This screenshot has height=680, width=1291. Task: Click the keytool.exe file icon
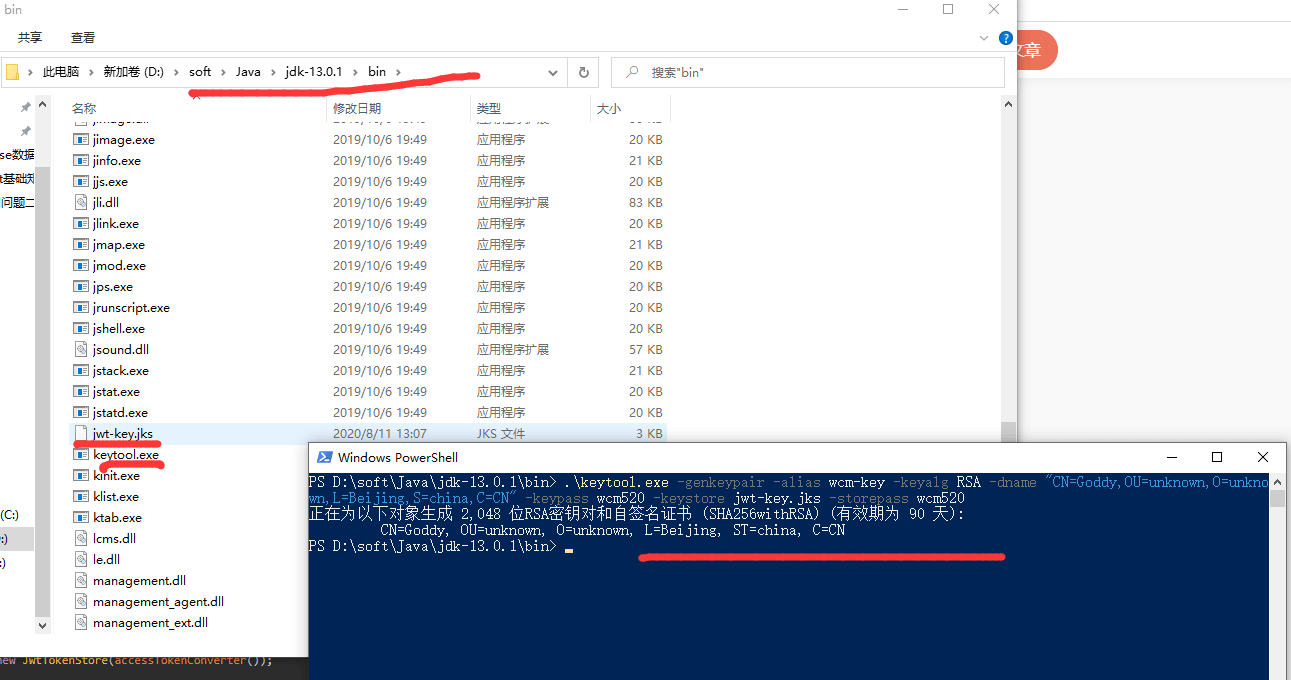pyautogui.click(x=81, y=455)
